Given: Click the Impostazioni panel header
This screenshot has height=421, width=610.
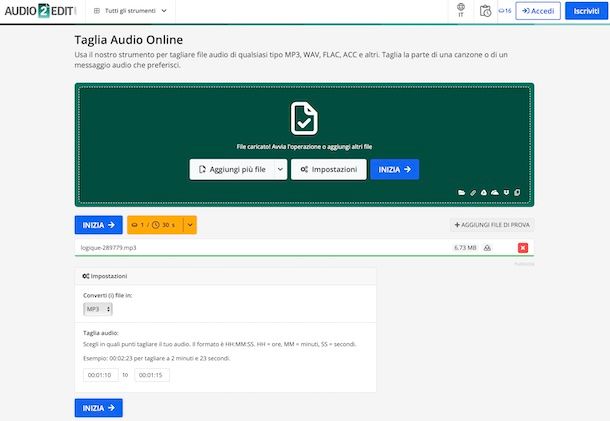Looking at the screenshot, I should point(225,276).
